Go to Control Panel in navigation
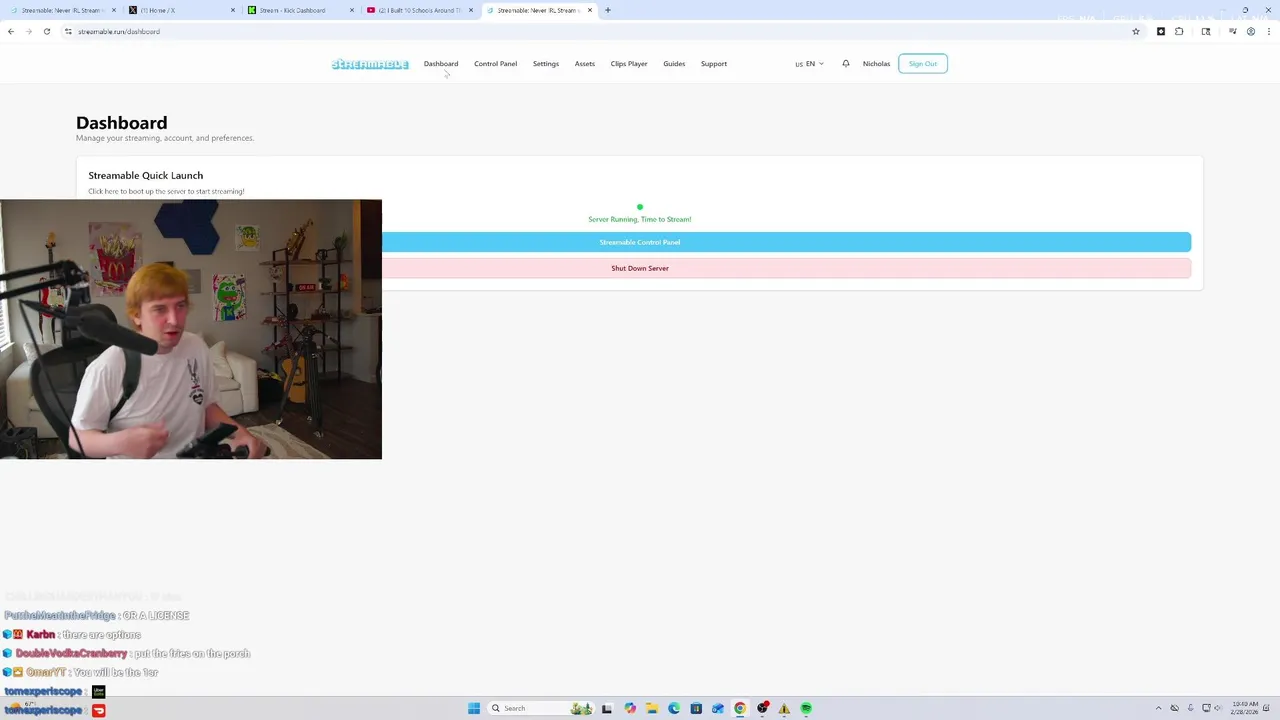The width and height of the screenshot is (1280, 720). click(x=495, y=64)
